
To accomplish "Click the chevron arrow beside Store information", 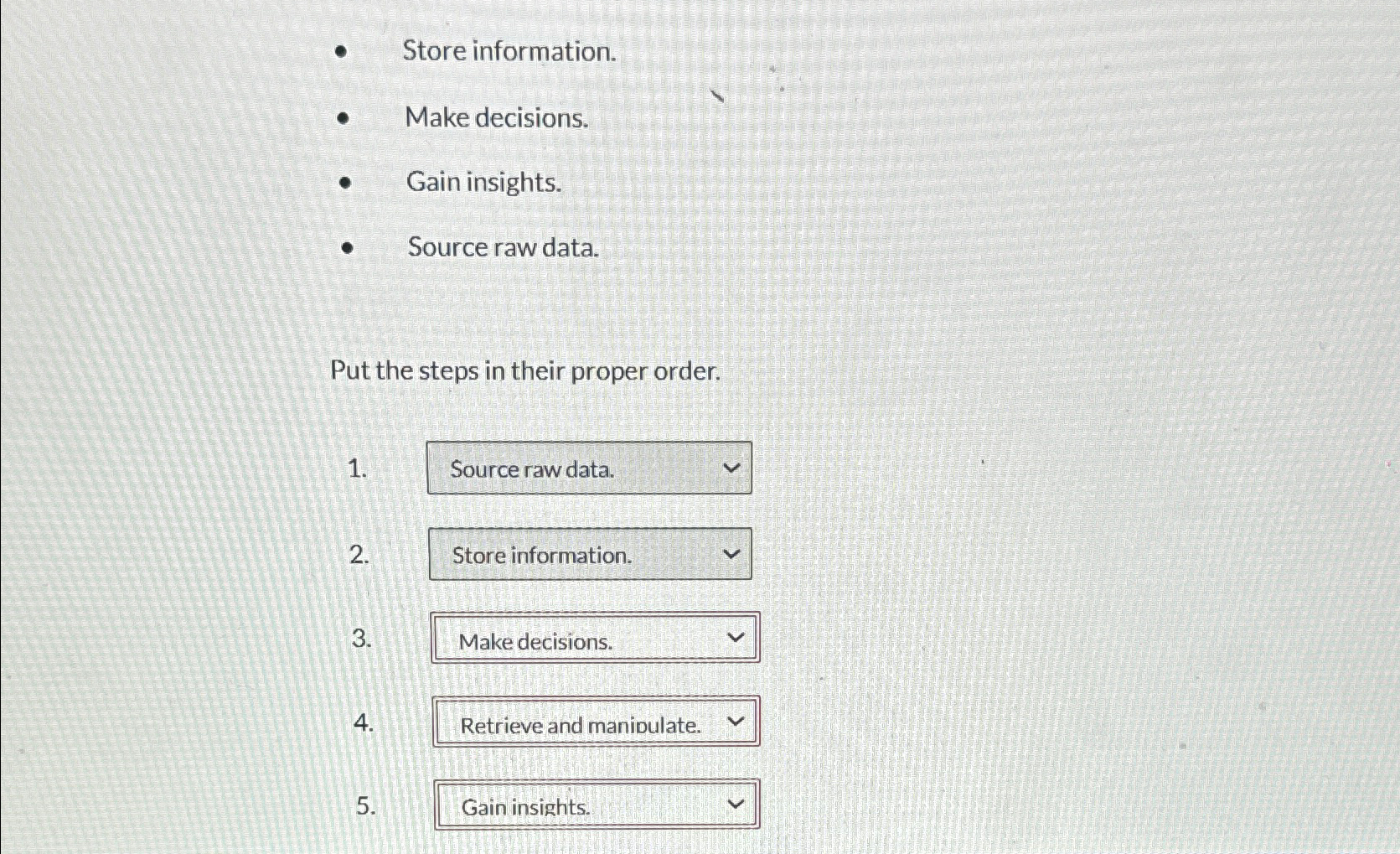I will (730, 554).
